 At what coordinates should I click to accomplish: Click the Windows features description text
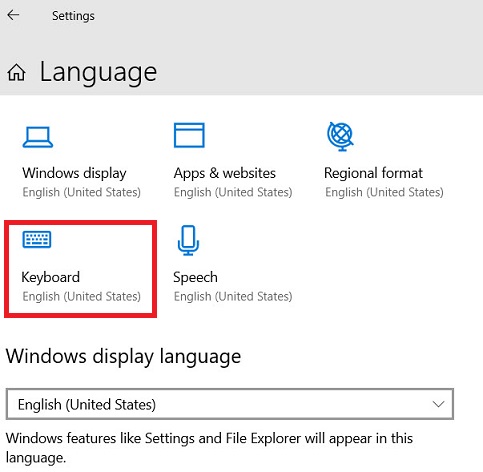pos(209,448)
